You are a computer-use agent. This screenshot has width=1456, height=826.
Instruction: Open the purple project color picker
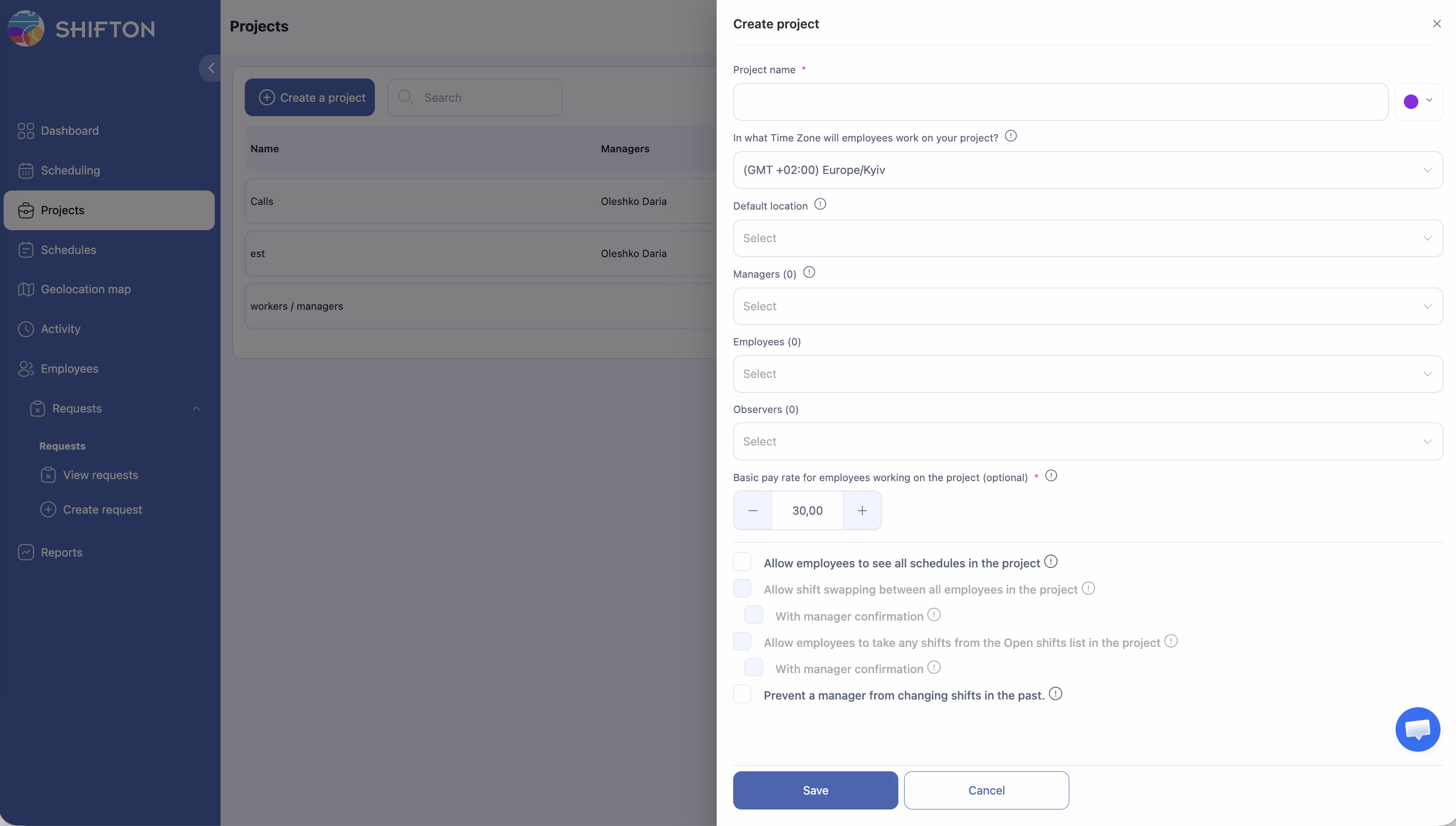coord(1418,102)
